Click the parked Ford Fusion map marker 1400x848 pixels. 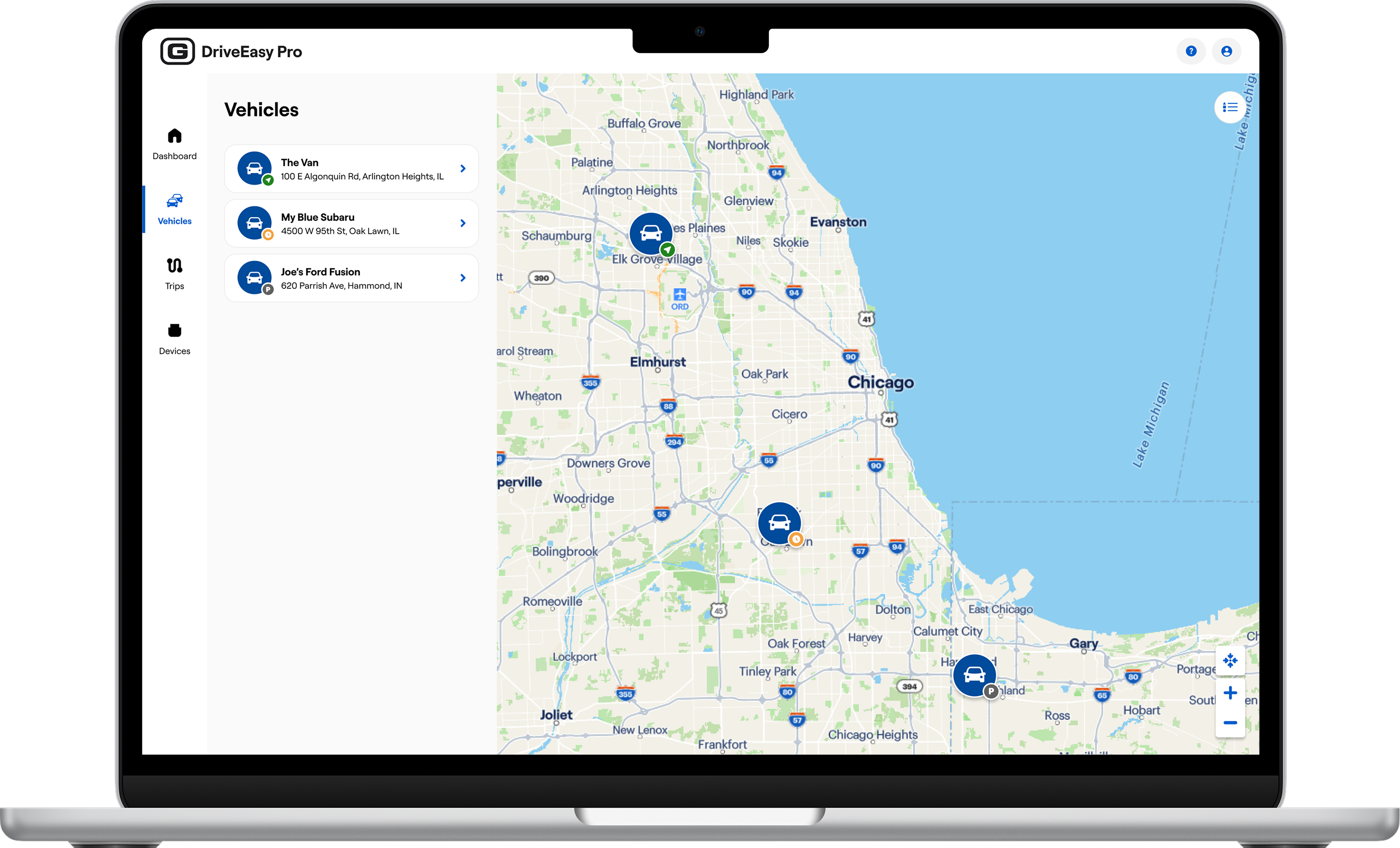point(974,675)
